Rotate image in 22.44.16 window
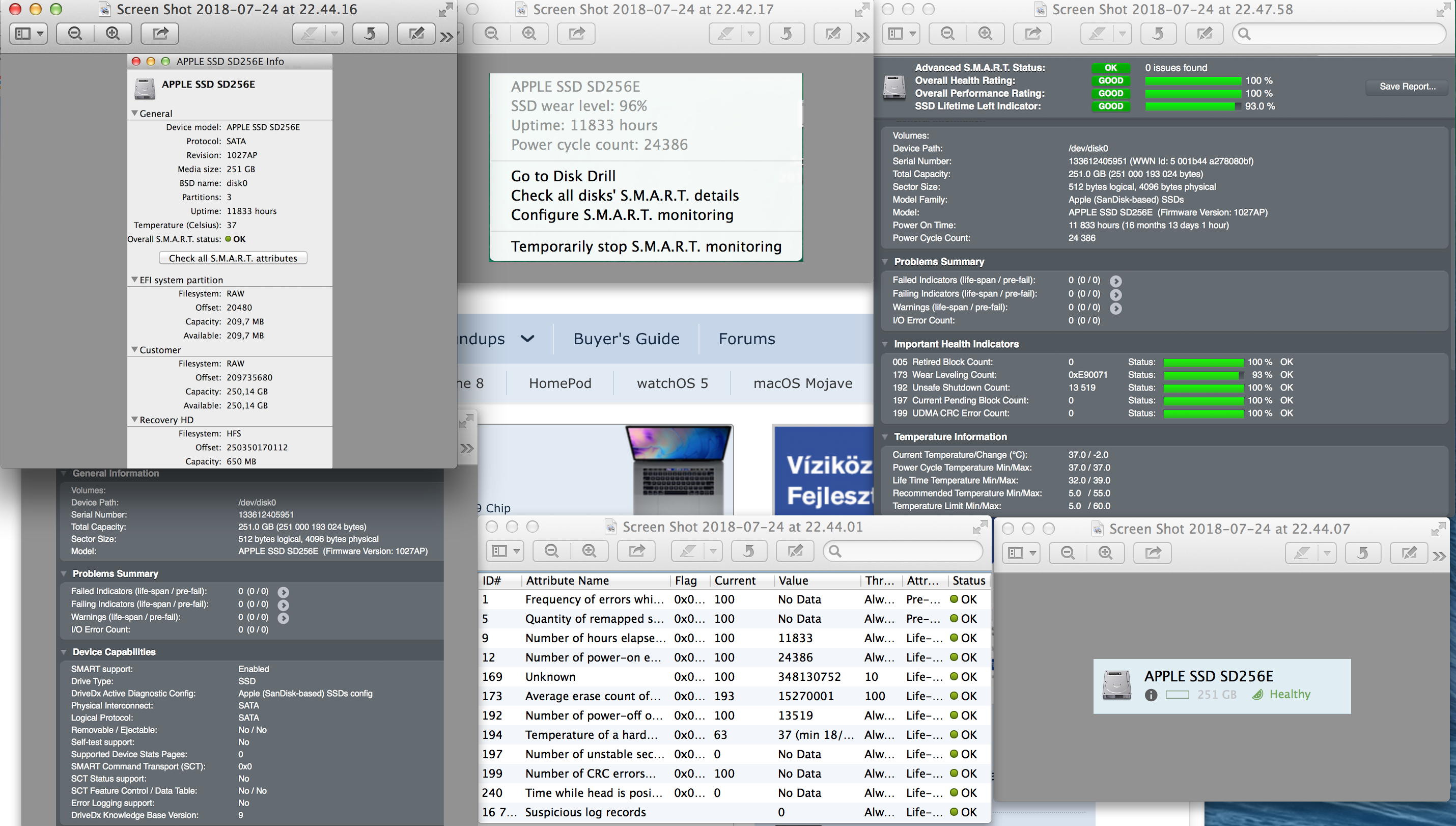 coord(370,34)
